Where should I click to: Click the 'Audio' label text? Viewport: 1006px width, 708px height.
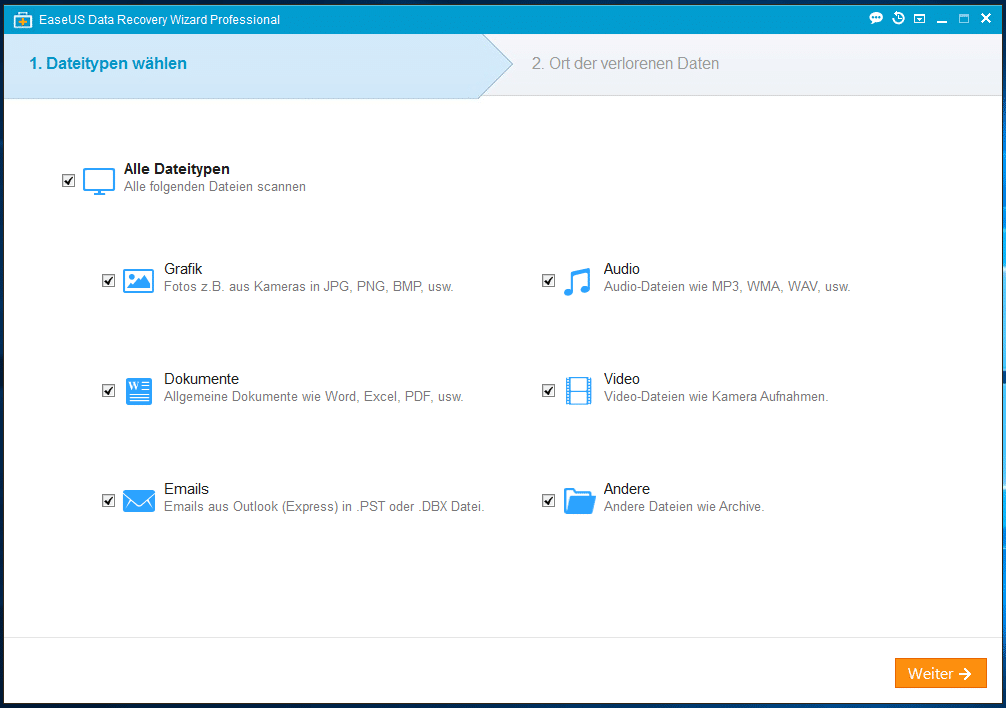click(622, 269)
